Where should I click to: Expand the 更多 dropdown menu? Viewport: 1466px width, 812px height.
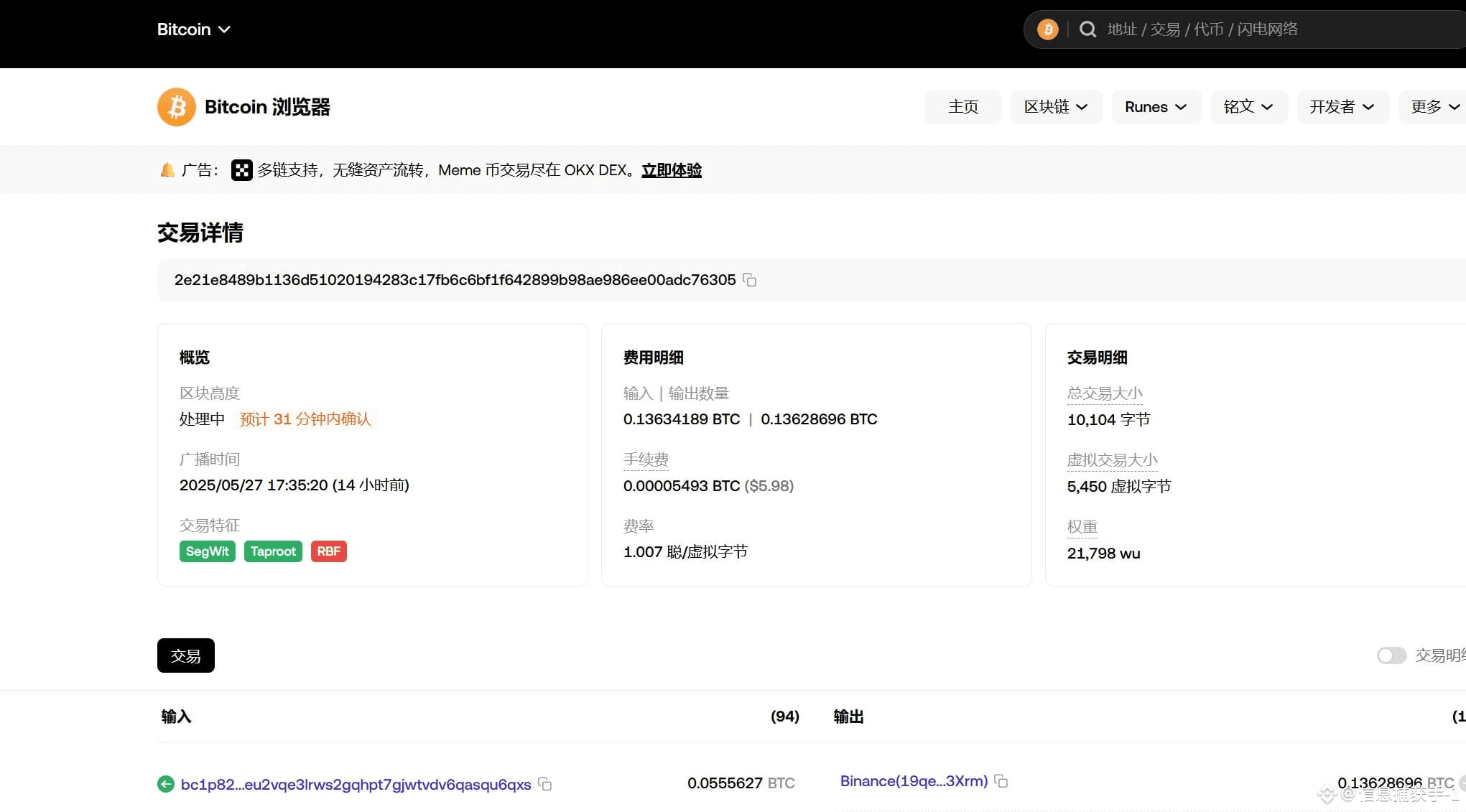click(x=1433, y=107)
